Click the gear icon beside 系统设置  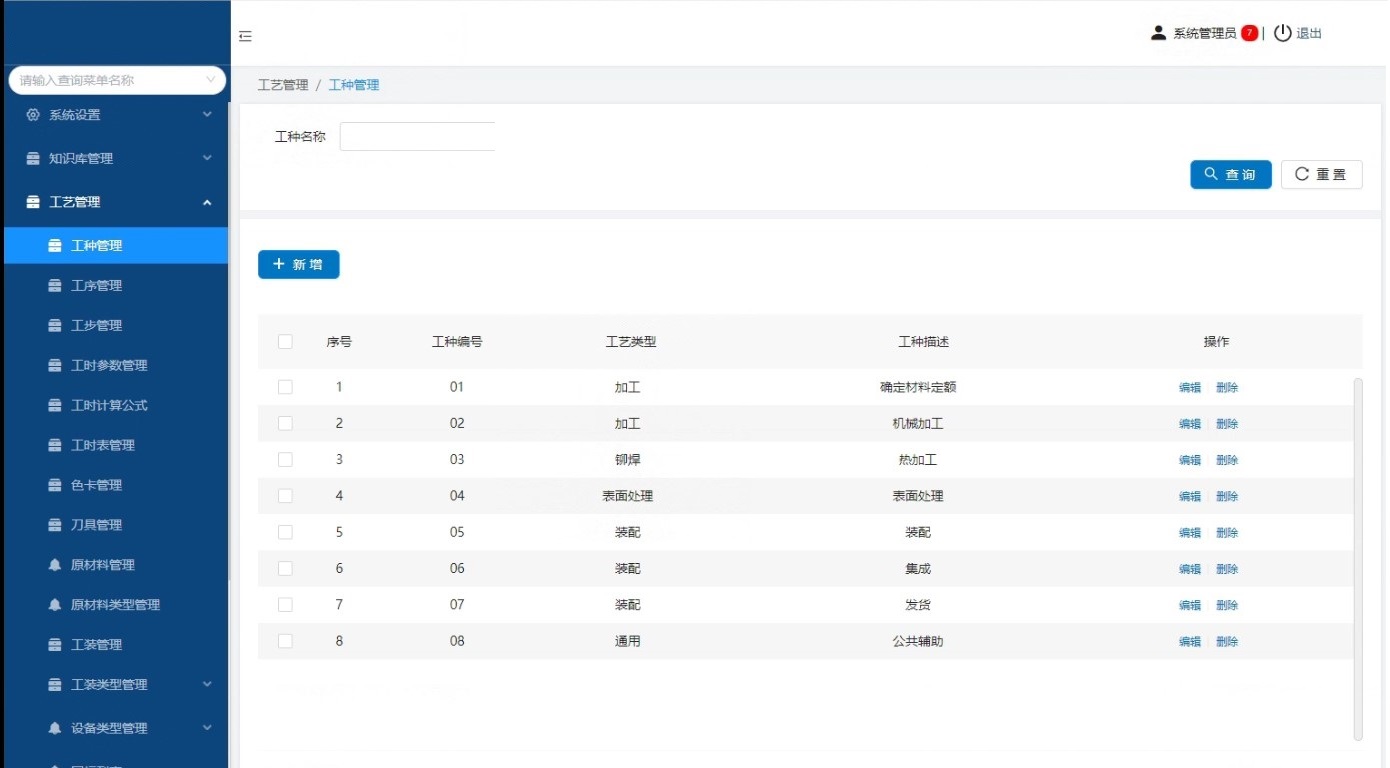coord(33,115)
